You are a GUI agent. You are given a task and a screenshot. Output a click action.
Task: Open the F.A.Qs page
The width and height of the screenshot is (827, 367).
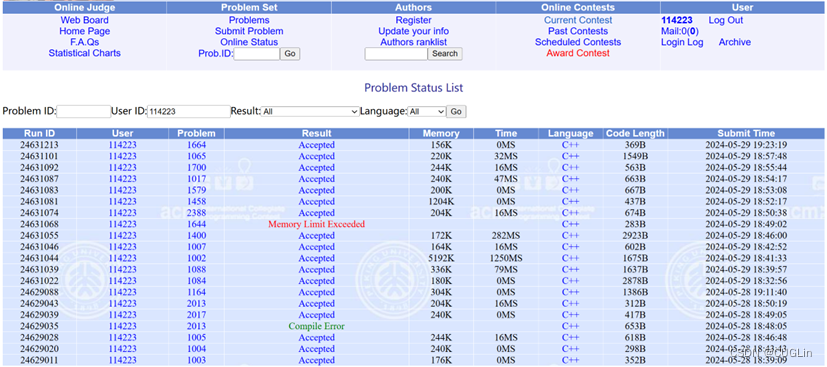point(84,42)
